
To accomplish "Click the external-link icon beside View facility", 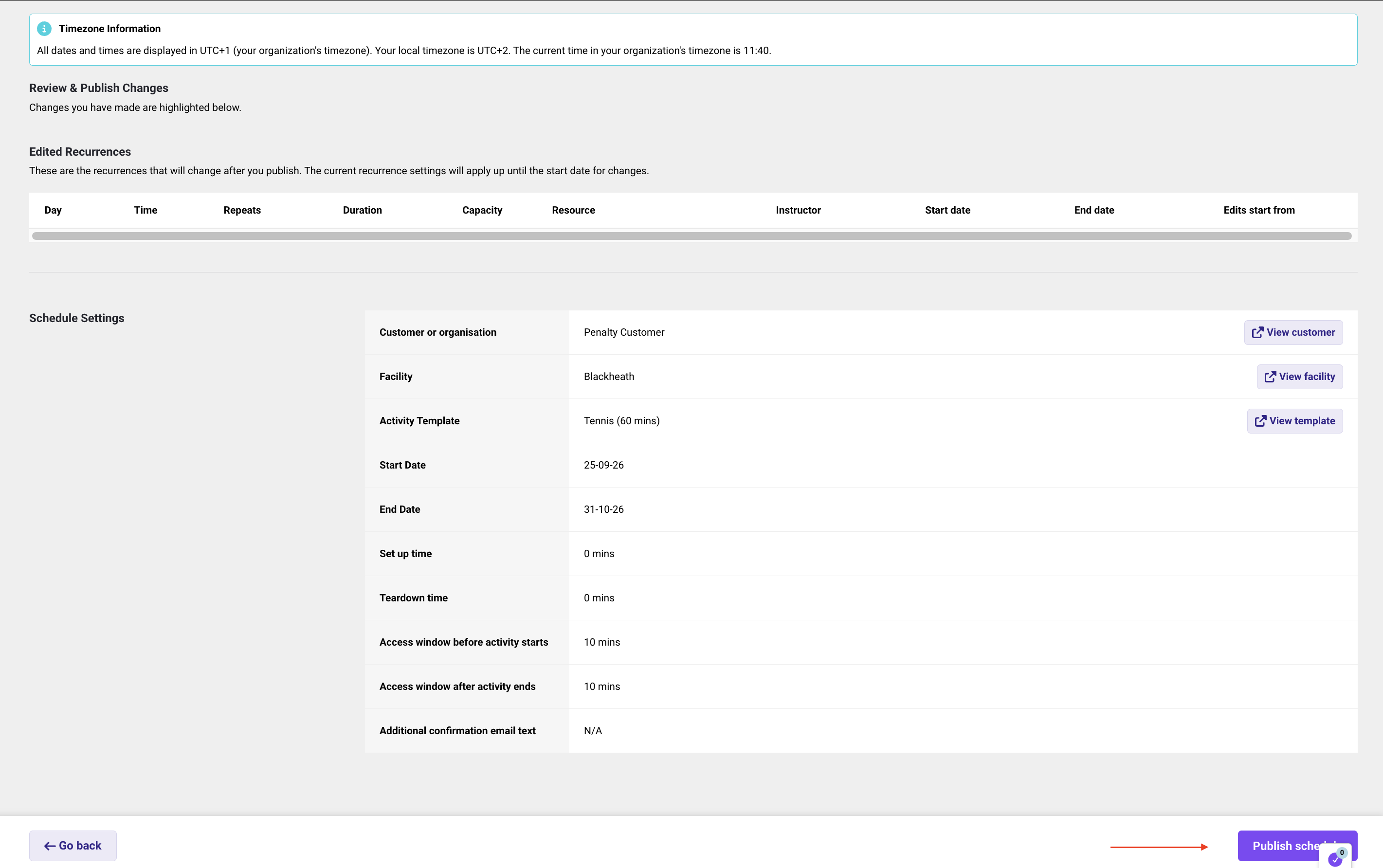I will [1270, 377].
